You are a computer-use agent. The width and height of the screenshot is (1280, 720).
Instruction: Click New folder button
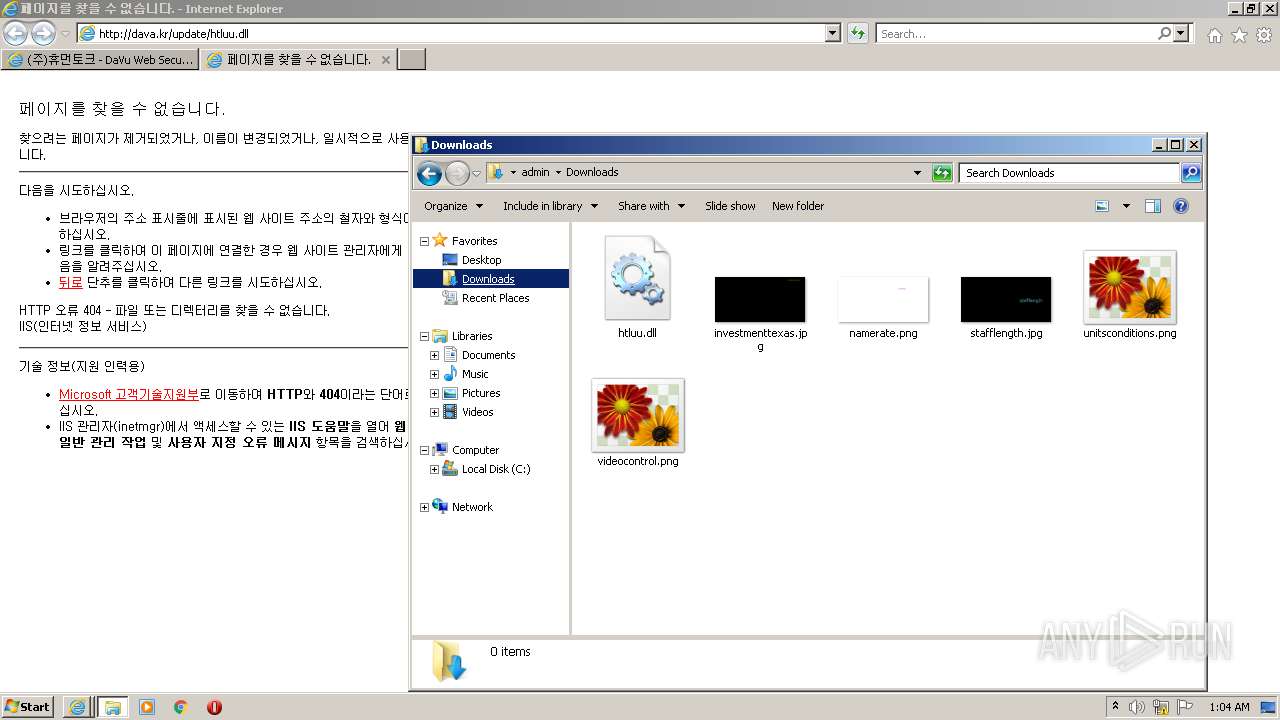click(x=798, y=206)
